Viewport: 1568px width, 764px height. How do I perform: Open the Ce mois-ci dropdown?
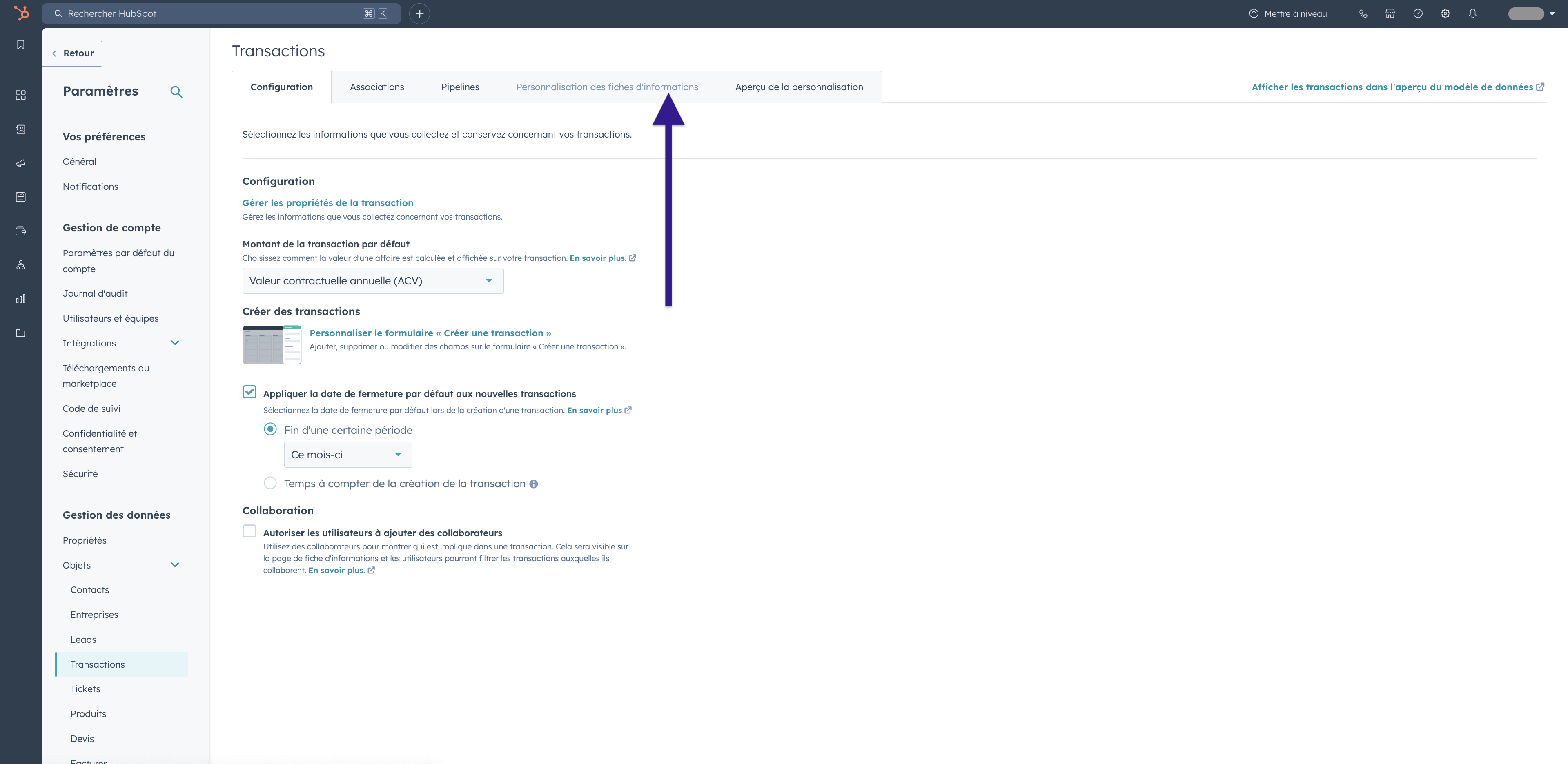click(347, 454)
